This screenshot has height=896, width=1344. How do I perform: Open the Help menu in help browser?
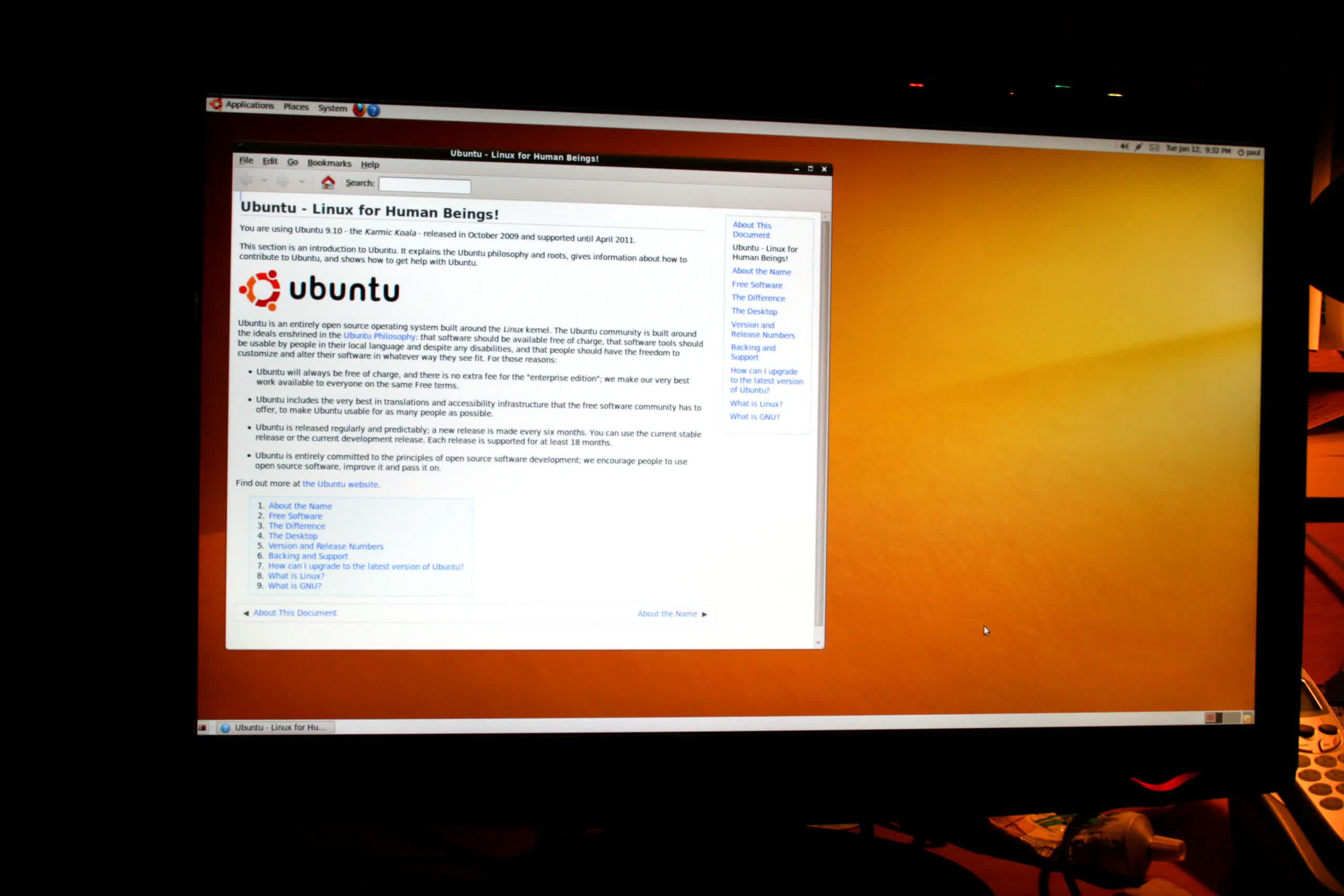click(x=370, y=165)
